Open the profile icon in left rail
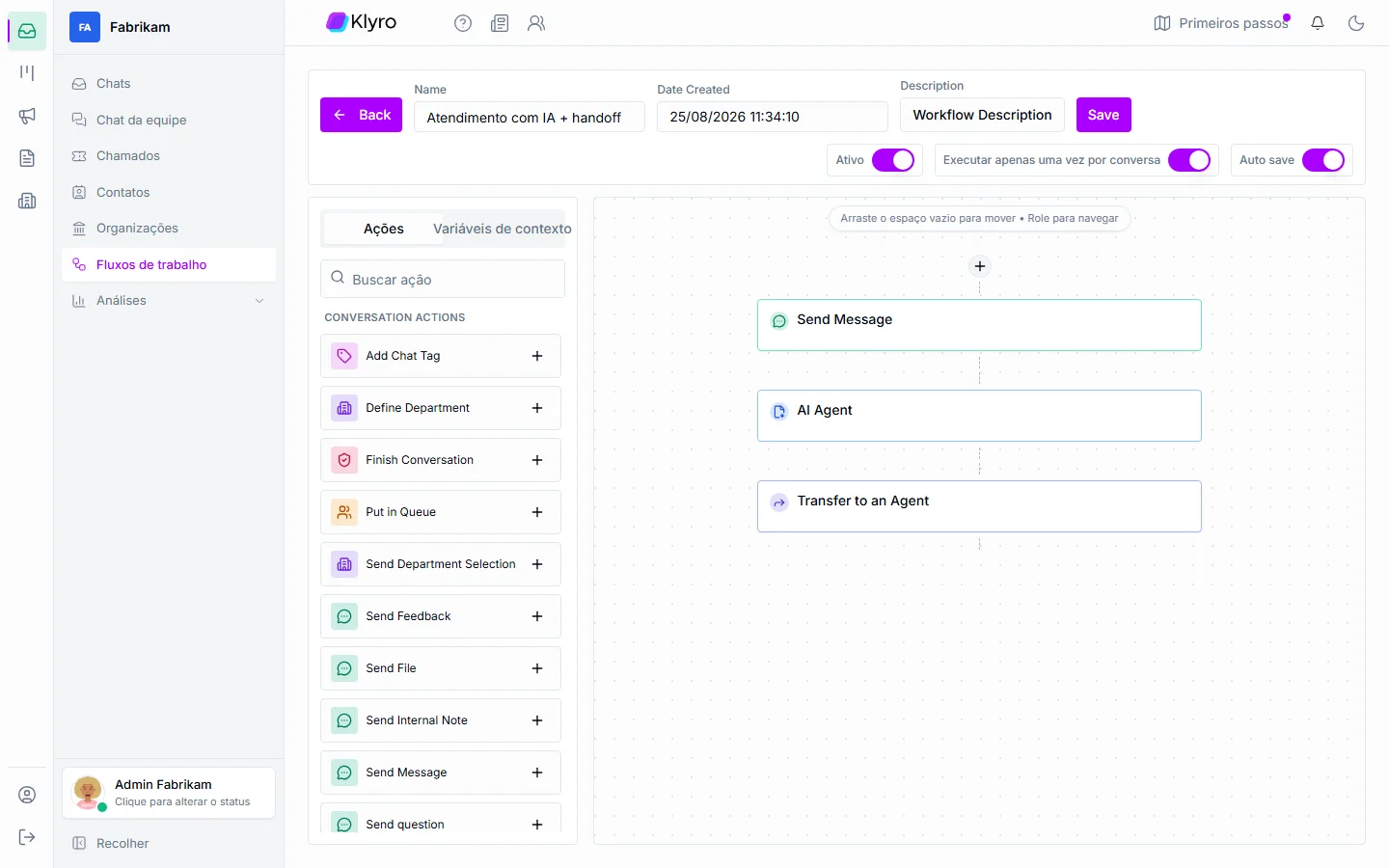Image resolution: width=1389 pixels, height=868 pixels. pos(27,795)
